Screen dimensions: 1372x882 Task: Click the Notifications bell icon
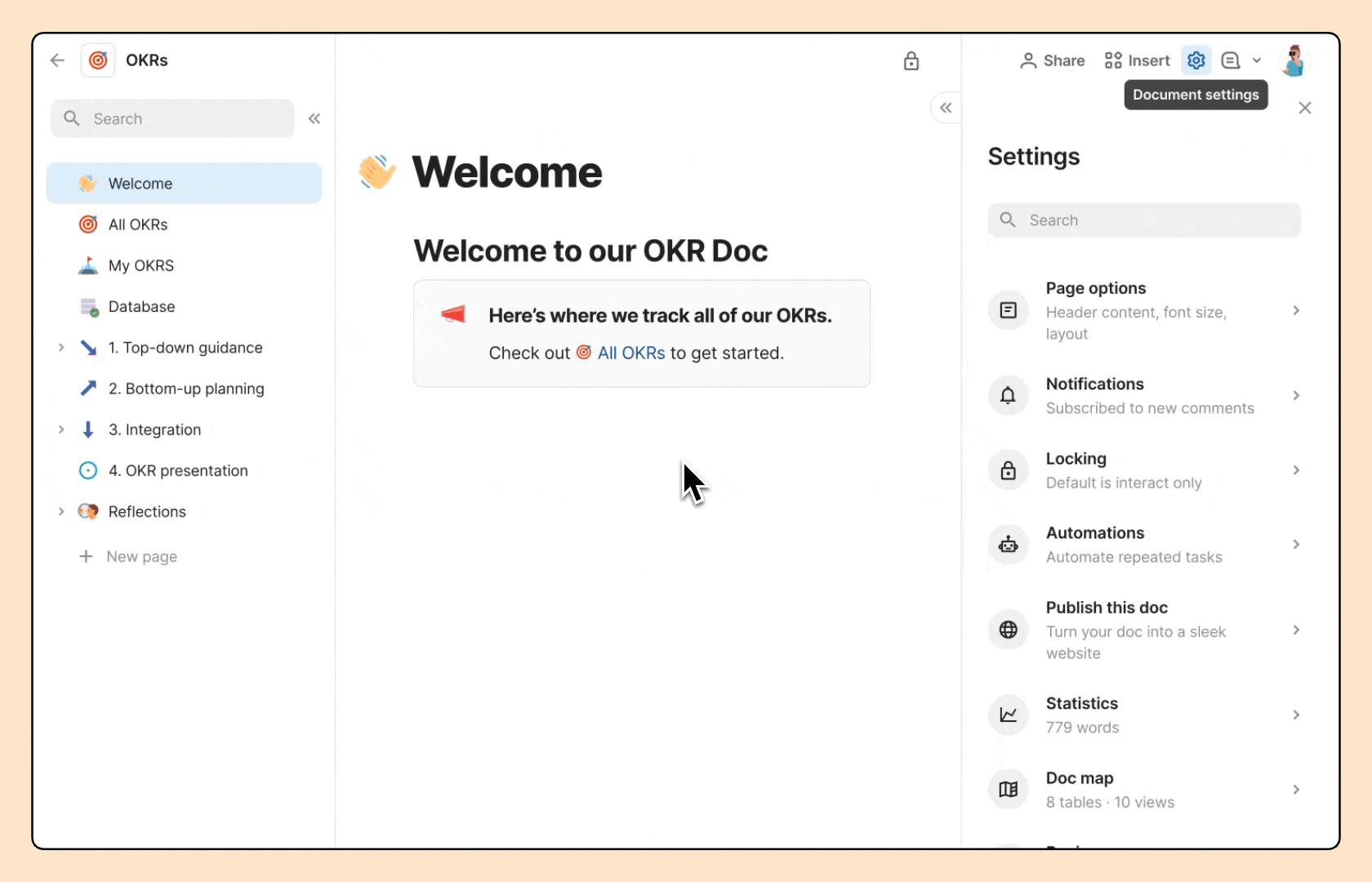click(x=1009, y=395)
